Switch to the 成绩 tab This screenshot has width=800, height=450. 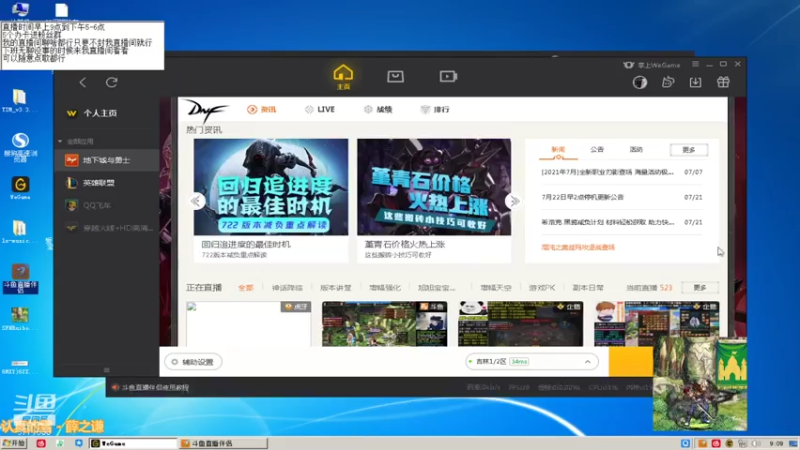click(x=378, y=110)
